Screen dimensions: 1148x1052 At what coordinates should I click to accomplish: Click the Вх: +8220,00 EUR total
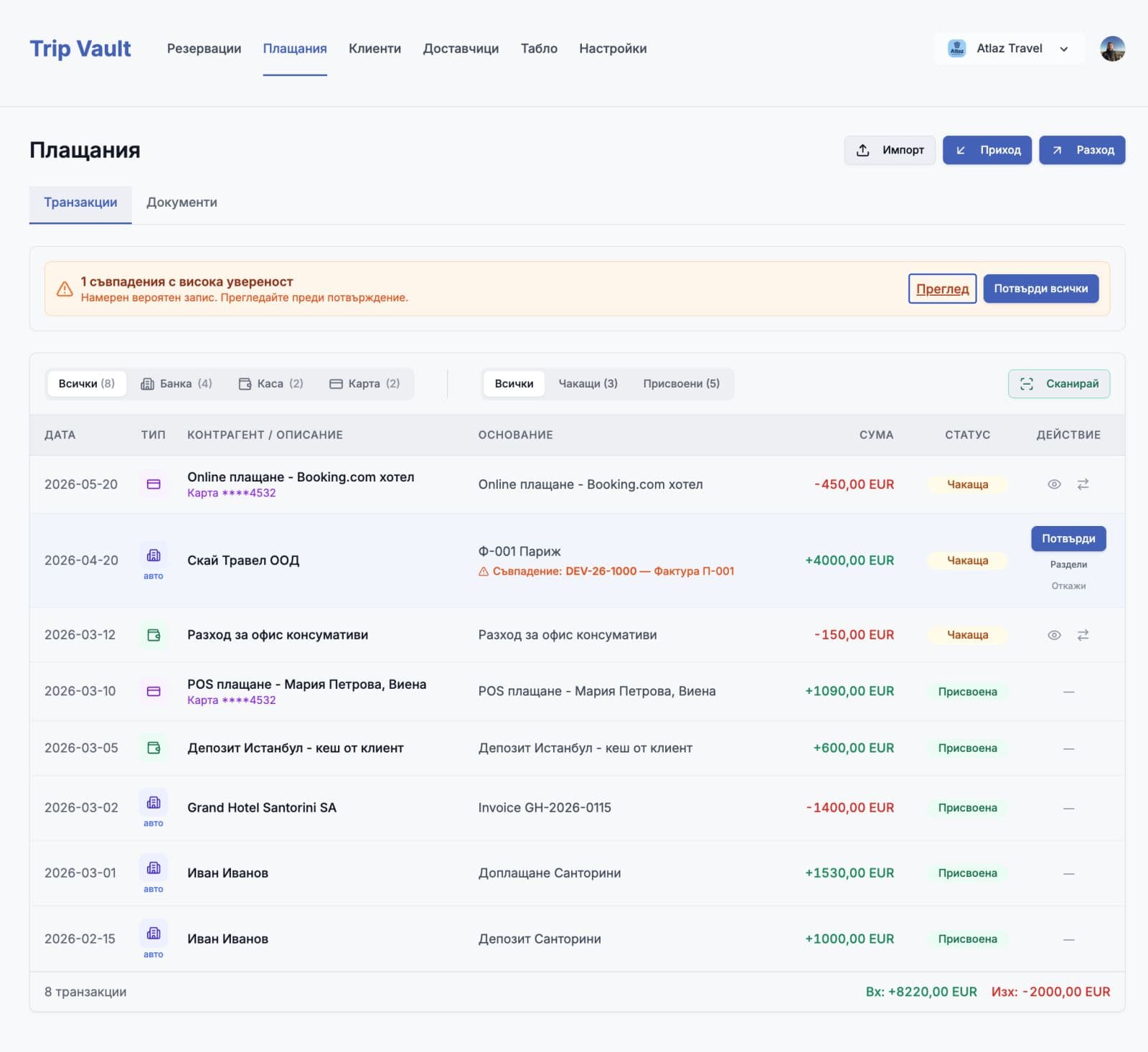click(921, 992)
